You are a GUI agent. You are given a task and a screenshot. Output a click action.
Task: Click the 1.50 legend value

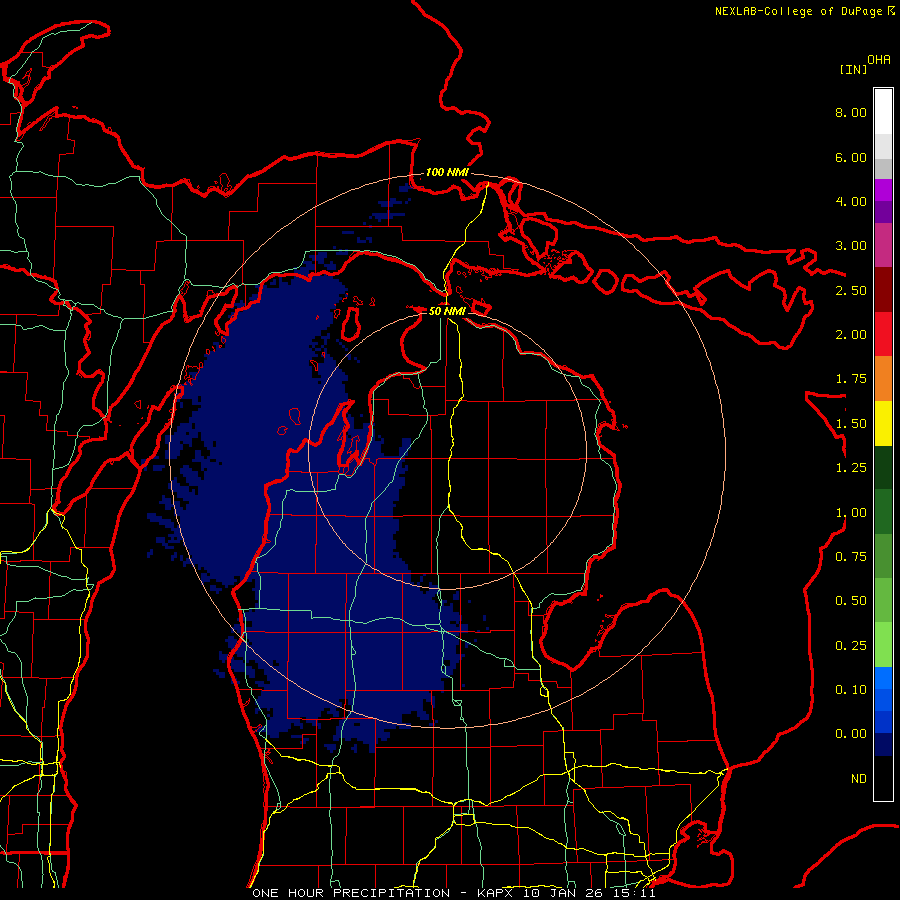point(851,424)
